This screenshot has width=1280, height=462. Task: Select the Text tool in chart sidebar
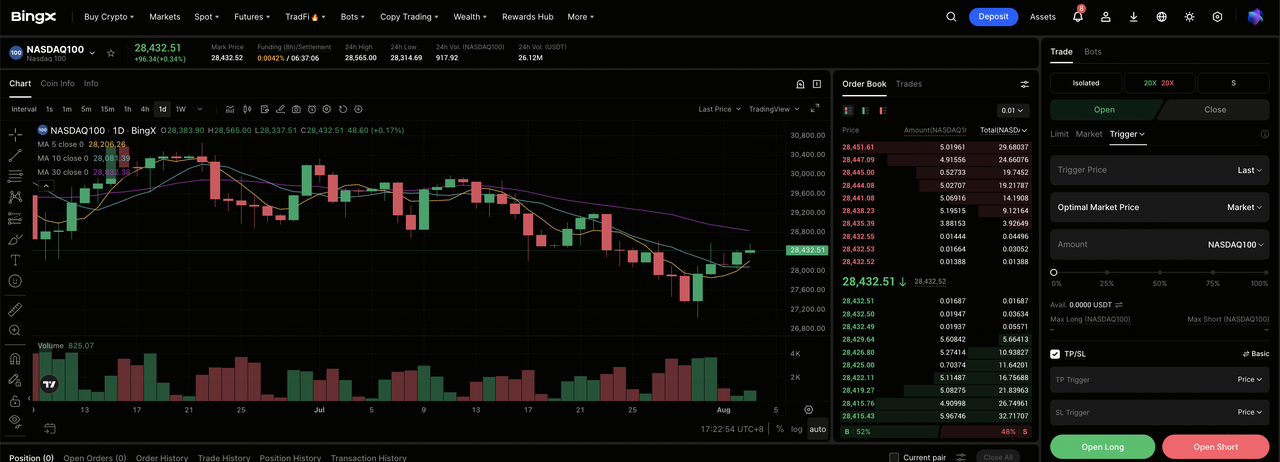tap(15, 260)
